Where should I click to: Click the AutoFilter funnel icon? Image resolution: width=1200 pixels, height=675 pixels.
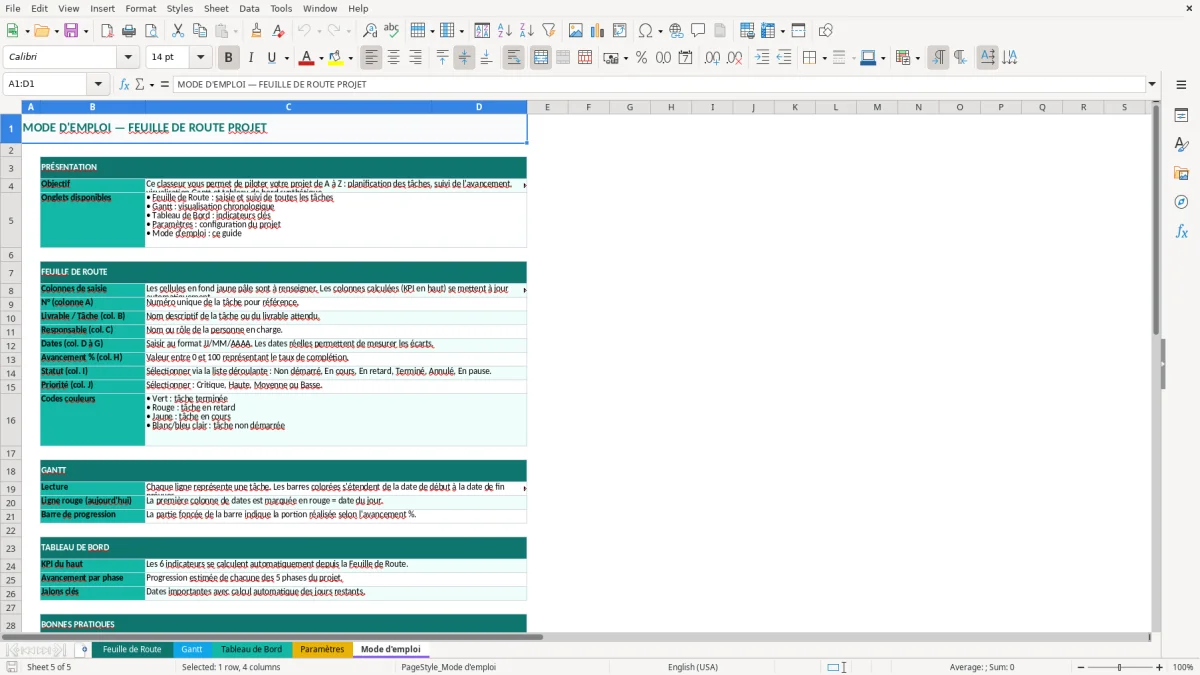tap(549, 31)
